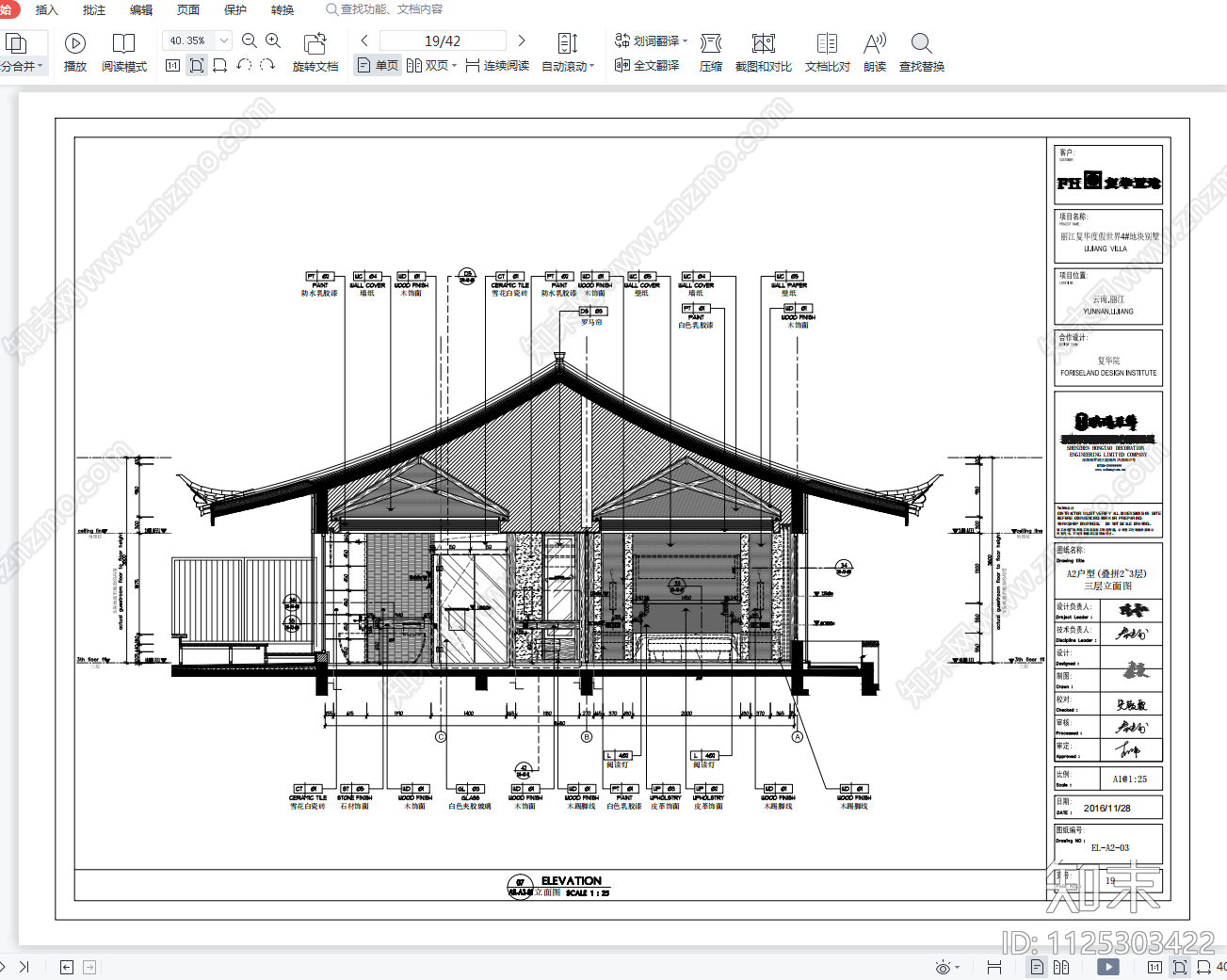Viewport: 1227px width, 980px height.
Task: Enable continuous reading (连续阅读)
Action: point(497,65)
